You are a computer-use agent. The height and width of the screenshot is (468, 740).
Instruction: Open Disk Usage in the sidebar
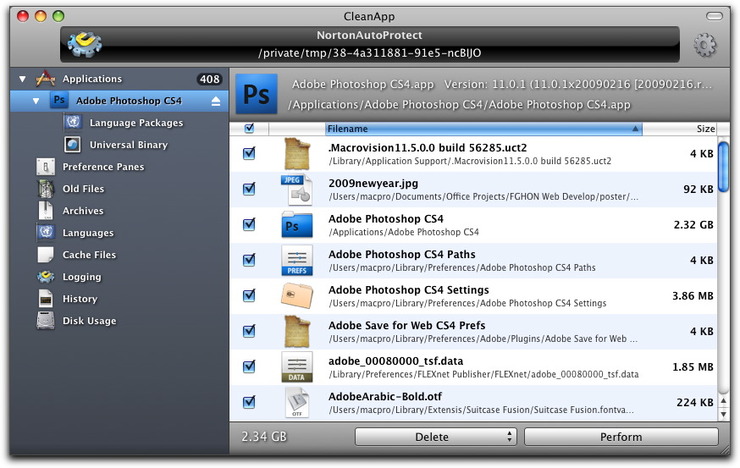tap(89, 321)
